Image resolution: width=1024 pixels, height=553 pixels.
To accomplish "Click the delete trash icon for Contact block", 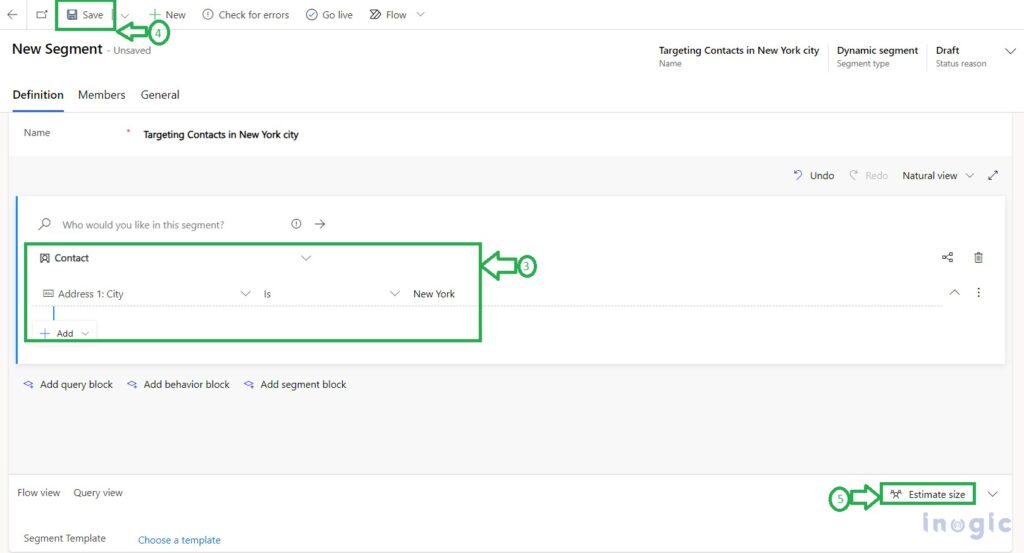I will tap(978, 258).
